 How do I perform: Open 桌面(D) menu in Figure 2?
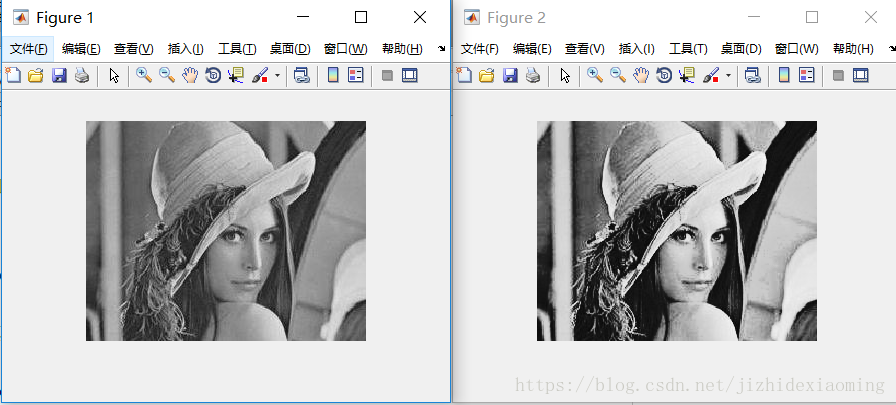(741, 49)
